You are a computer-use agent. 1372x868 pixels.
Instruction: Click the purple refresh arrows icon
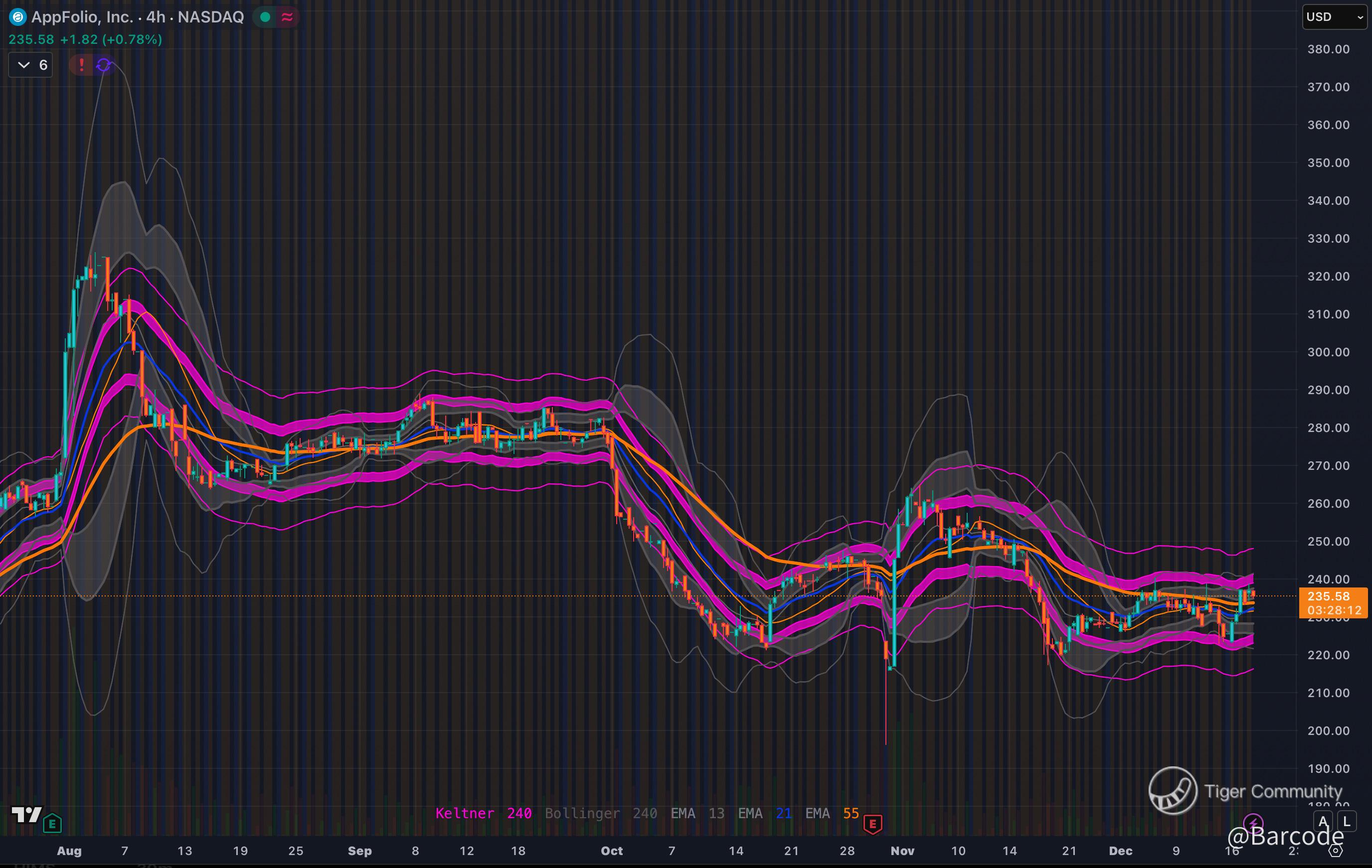(103, 65)
